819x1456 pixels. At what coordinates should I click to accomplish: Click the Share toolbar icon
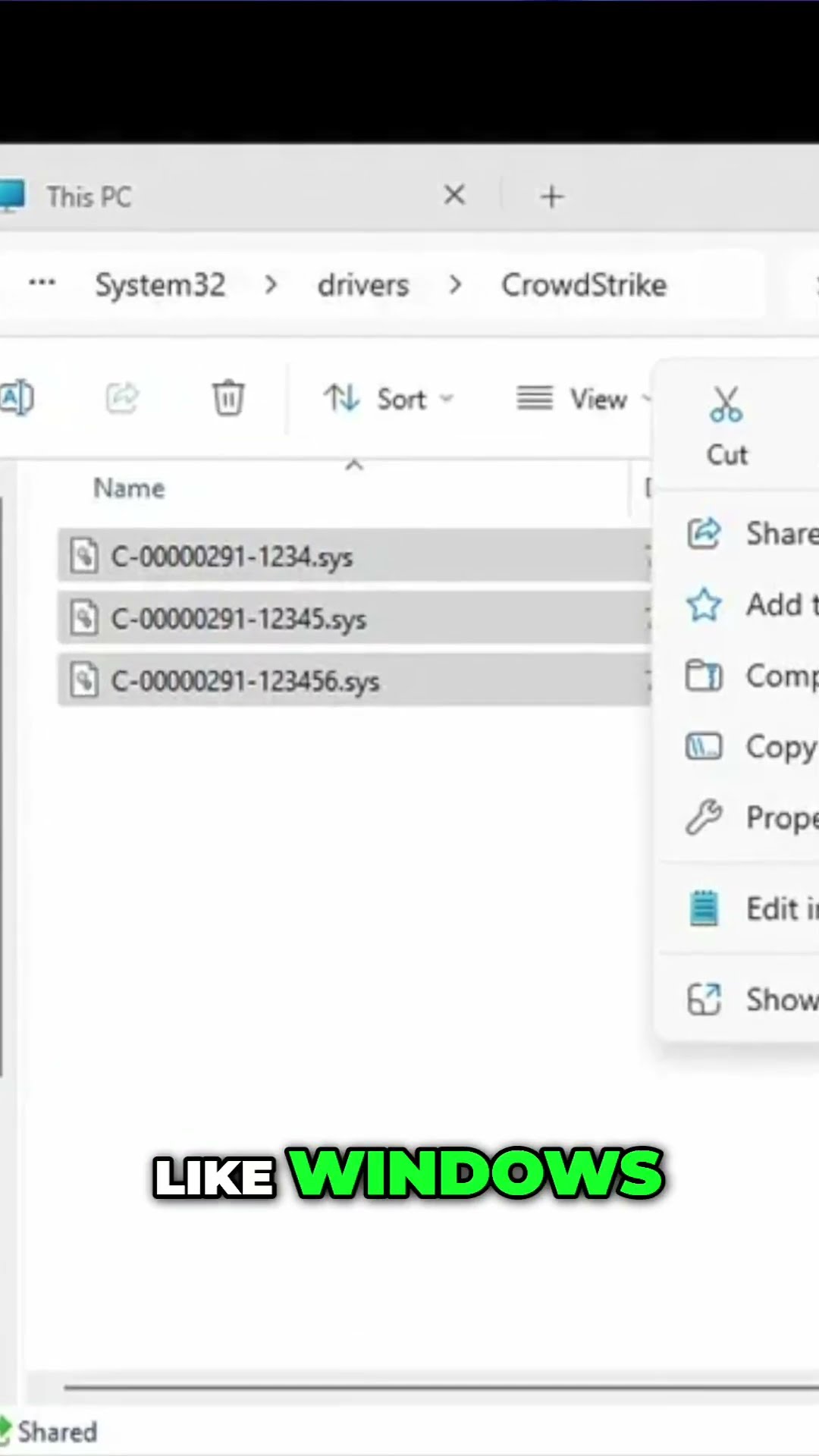pos(122,397)
